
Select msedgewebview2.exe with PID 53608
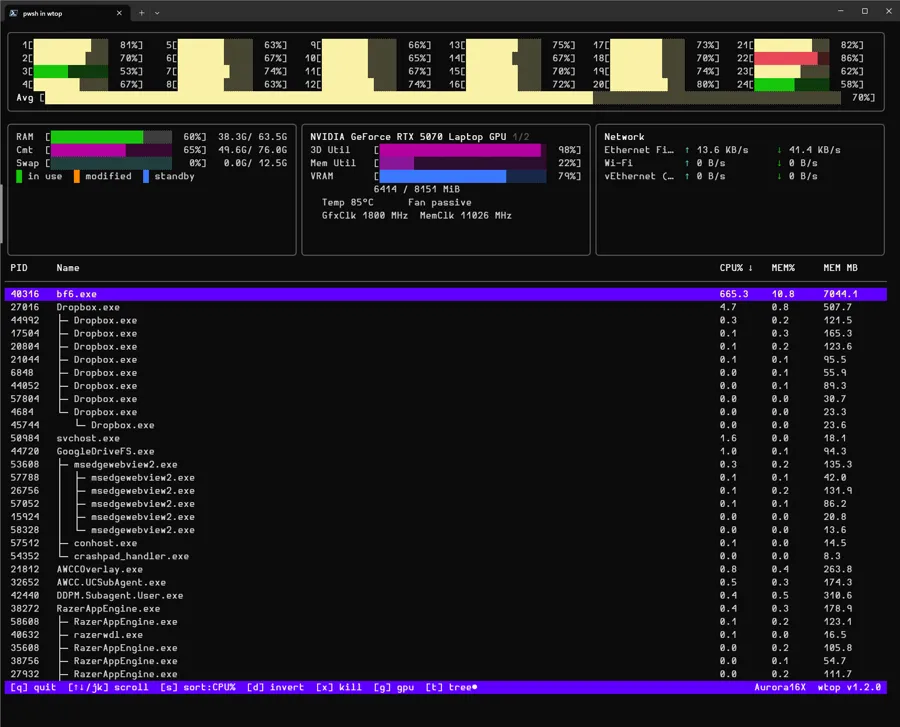tap(445, 464)
